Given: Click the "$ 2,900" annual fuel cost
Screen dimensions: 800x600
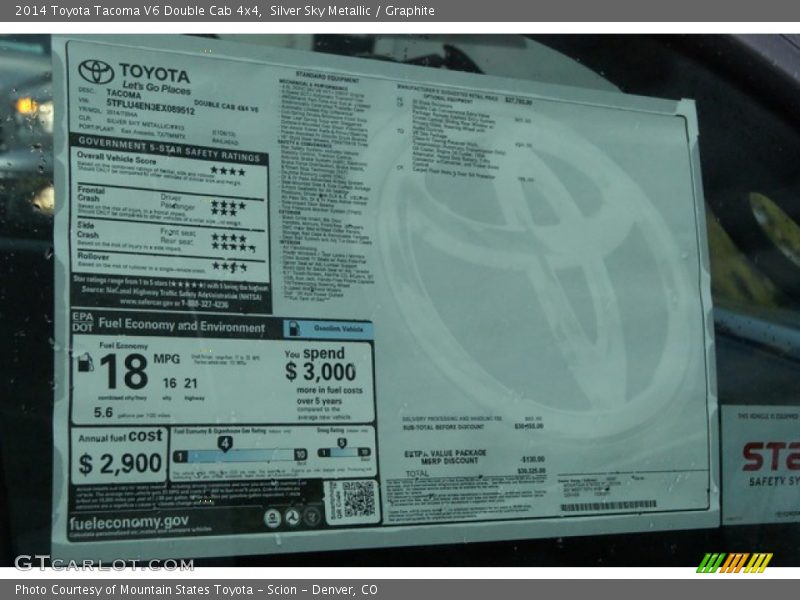Looking at the screenshot, I should tap(120, 463).
